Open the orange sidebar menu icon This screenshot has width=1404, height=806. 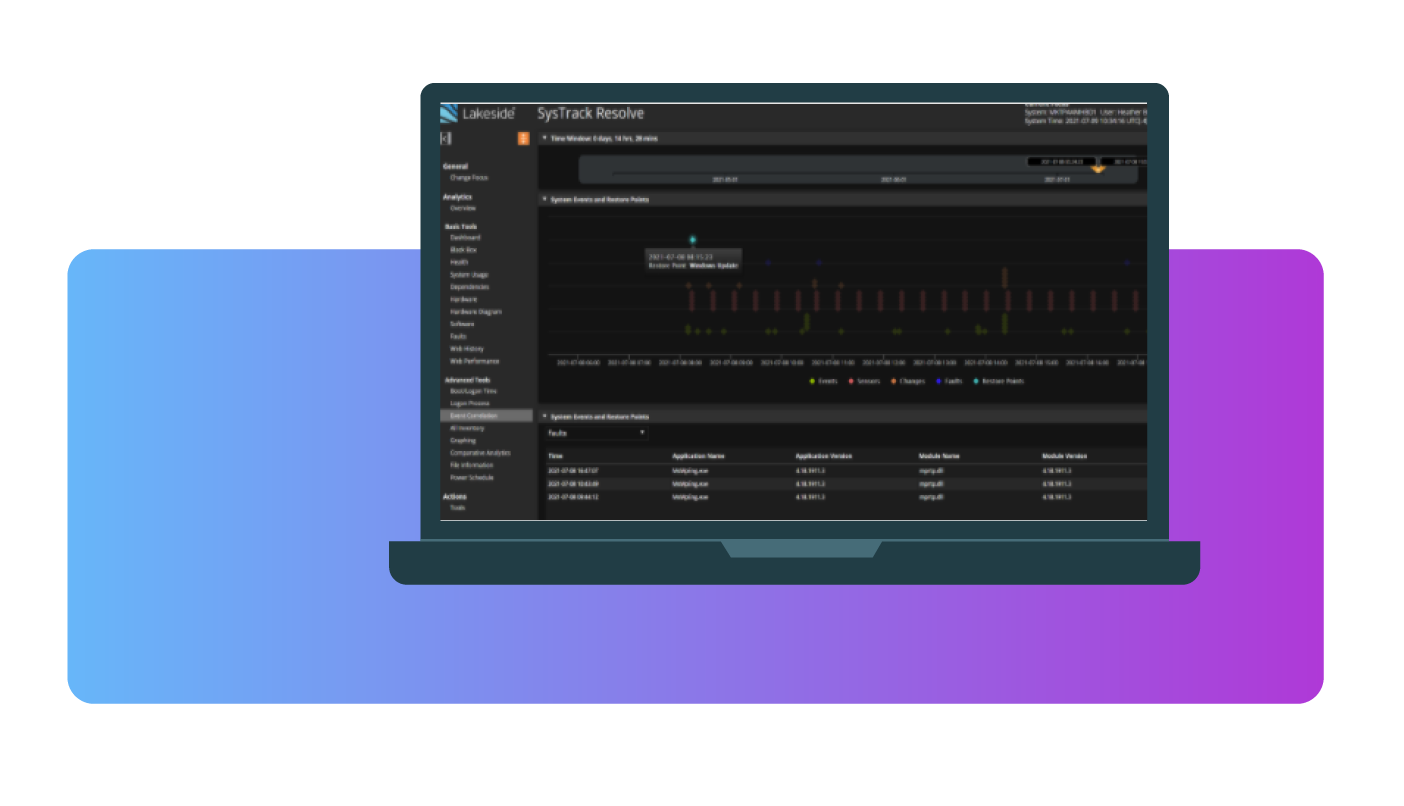pos(523,139)
